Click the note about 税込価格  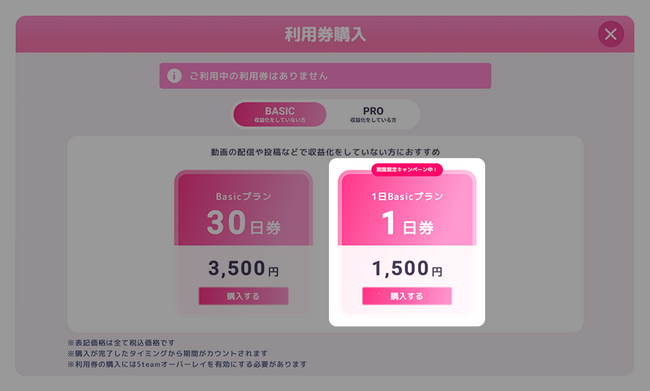coord(121,343)
